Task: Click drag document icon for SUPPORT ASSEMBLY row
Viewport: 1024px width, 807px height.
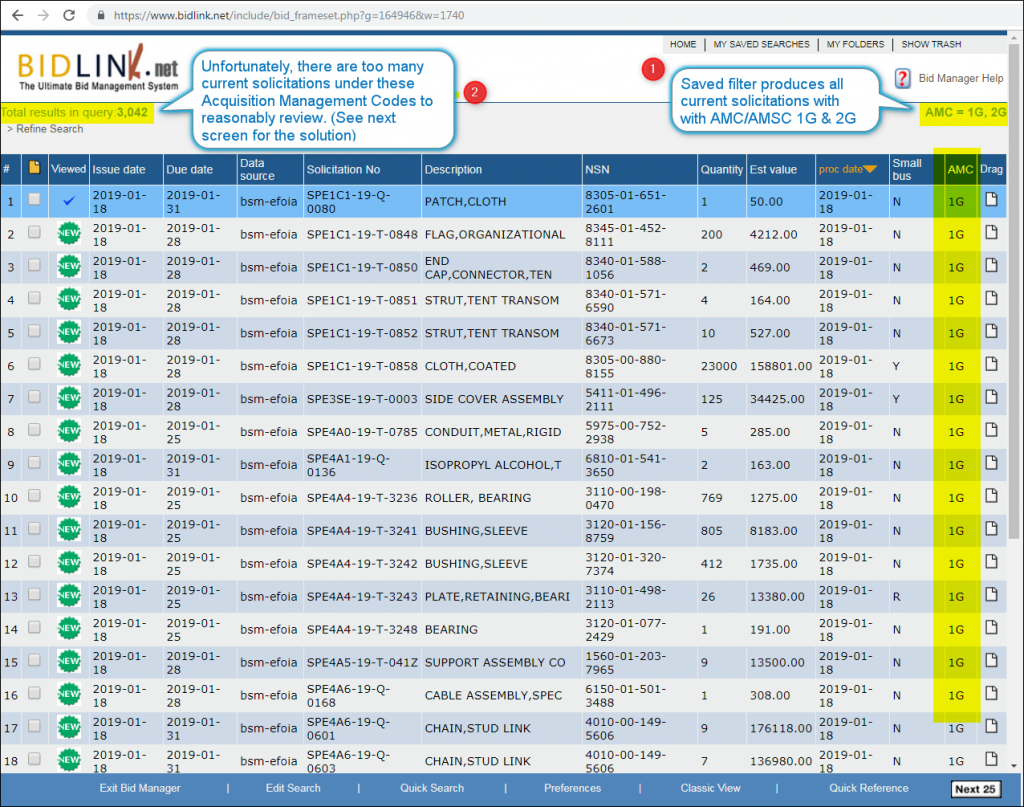Action: pyautogui.click(x=991, y=660)
